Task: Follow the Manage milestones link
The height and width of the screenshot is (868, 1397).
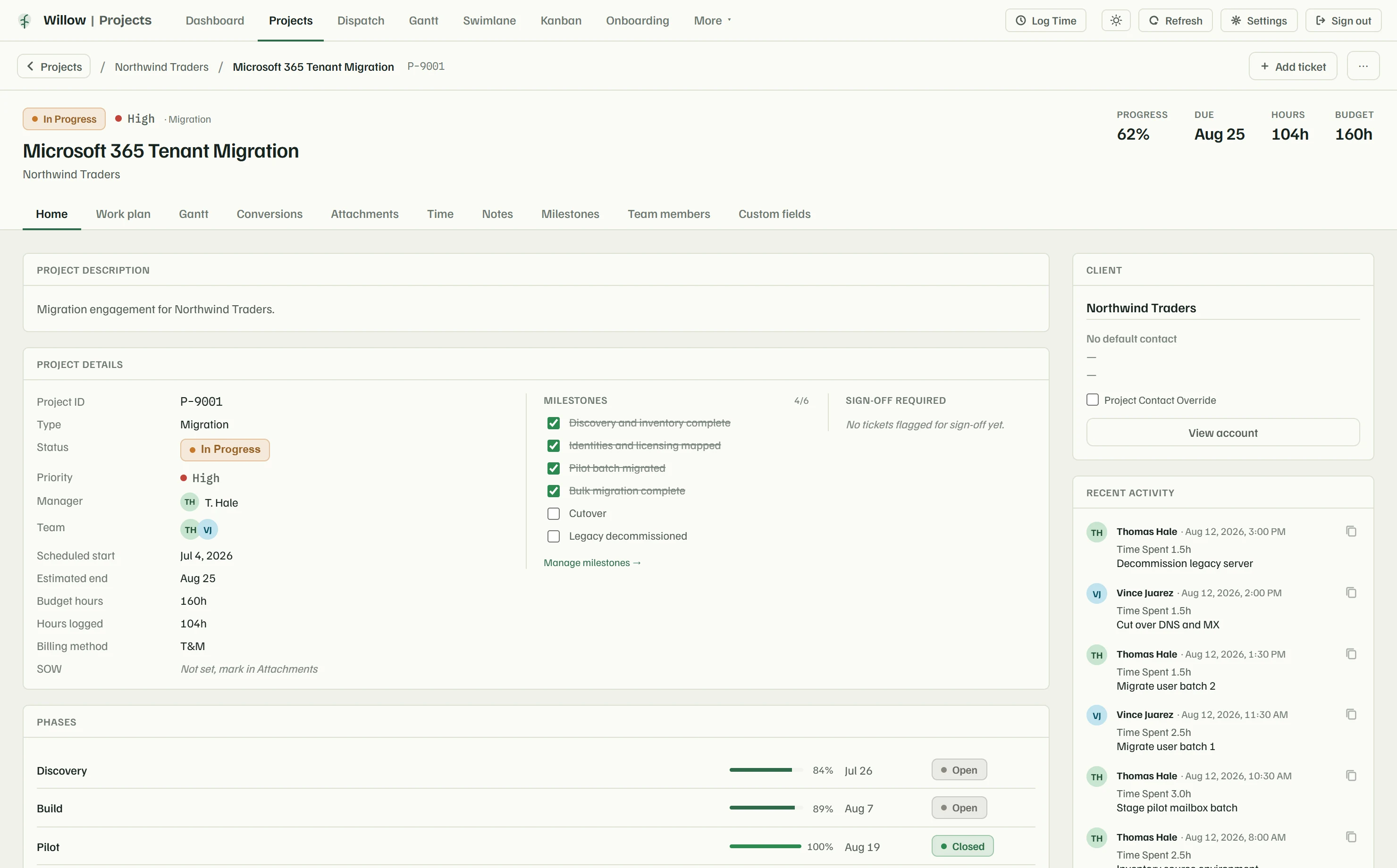Action: click(x=592, y=563)
